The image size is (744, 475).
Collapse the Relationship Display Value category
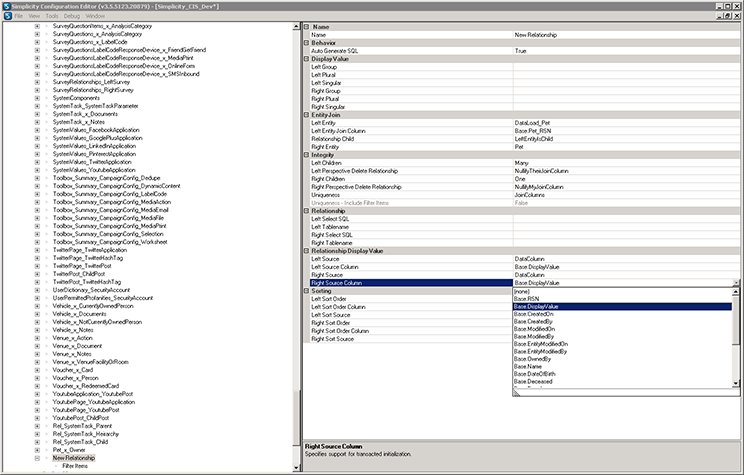[307, 251]
